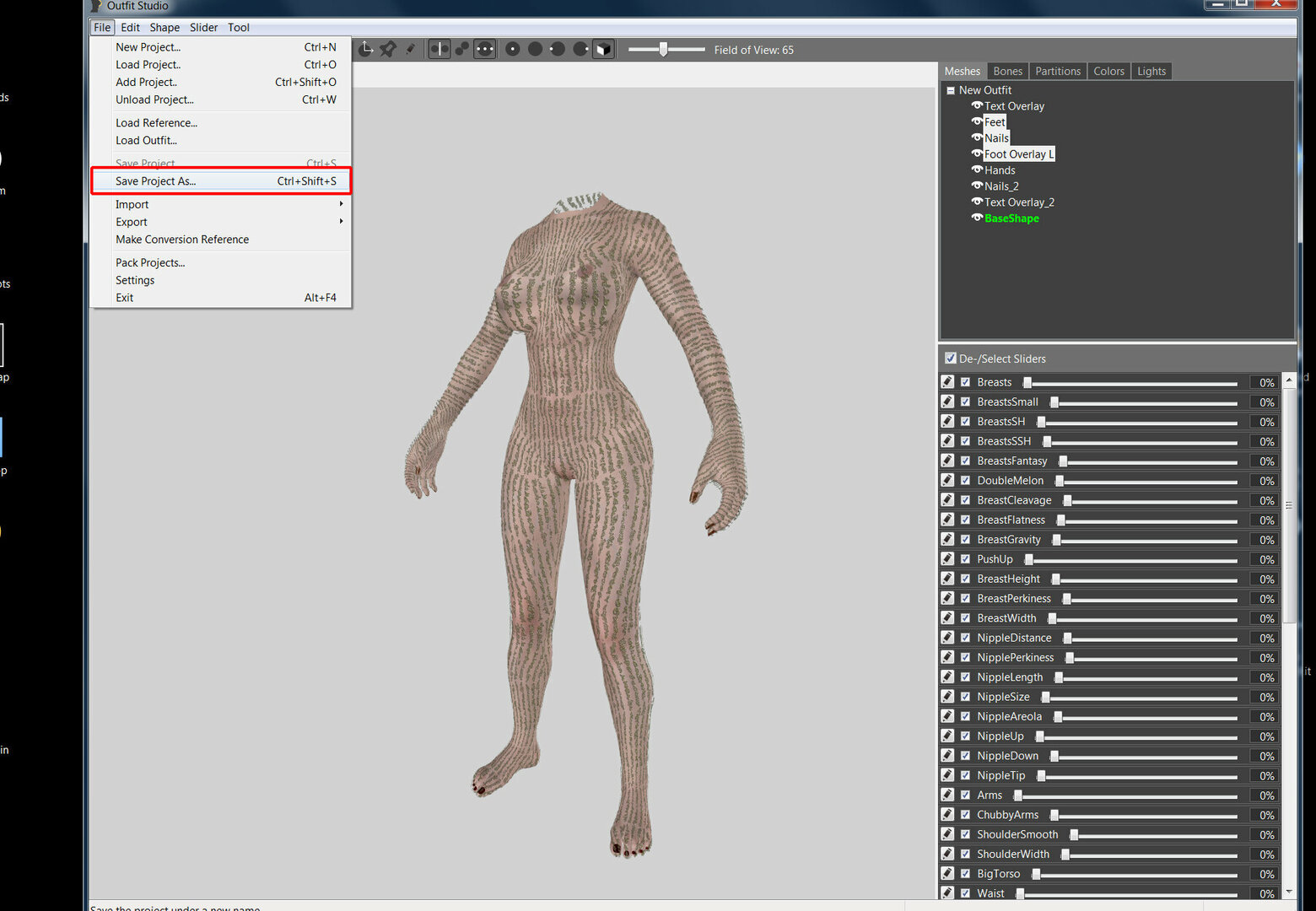
Task: Collapse the New Outfit tree node
Action: click(951, 90)
